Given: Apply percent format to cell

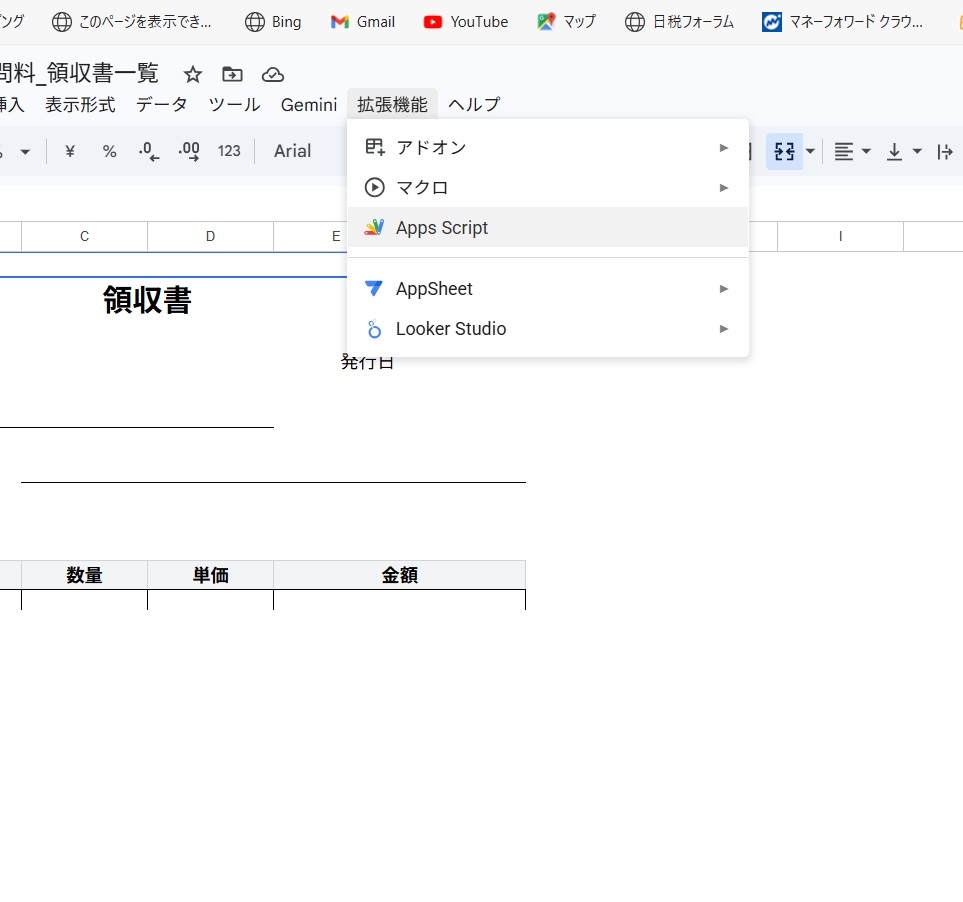Looking at the screenshot, I should (109, 151).
